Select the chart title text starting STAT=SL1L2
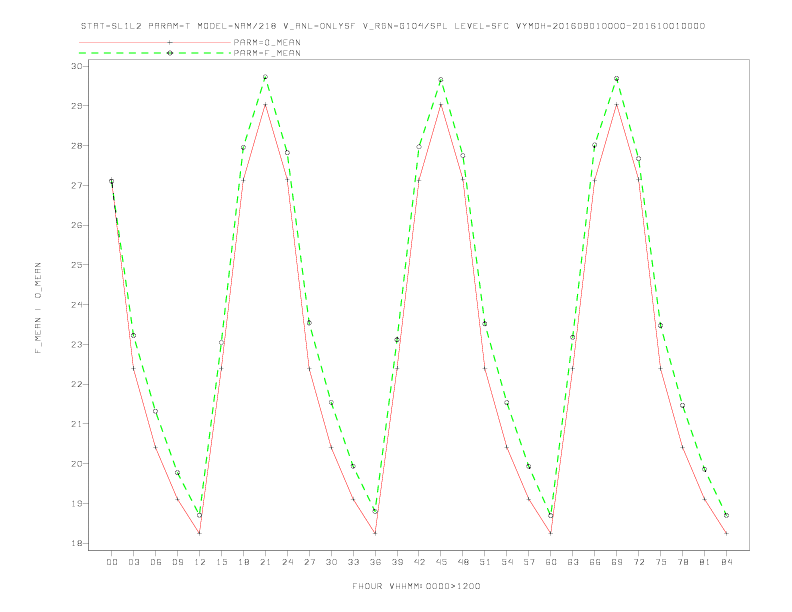The height and width of the screenshot is (612, 792). [x=393, y=26]
